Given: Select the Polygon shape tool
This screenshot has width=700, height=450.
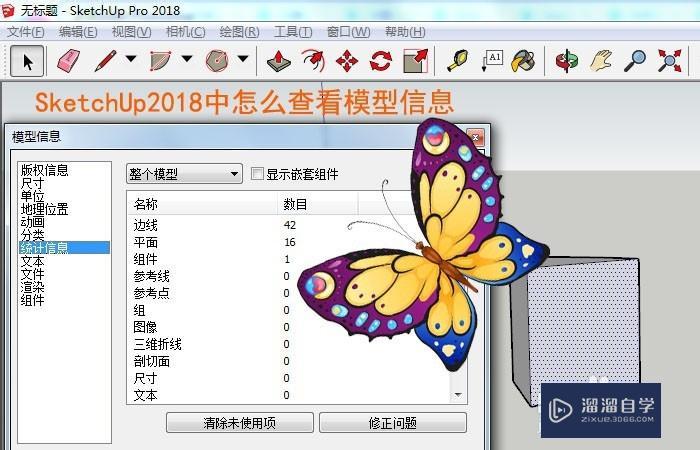Looking at the screenshot, I should [x=217, y=61].
